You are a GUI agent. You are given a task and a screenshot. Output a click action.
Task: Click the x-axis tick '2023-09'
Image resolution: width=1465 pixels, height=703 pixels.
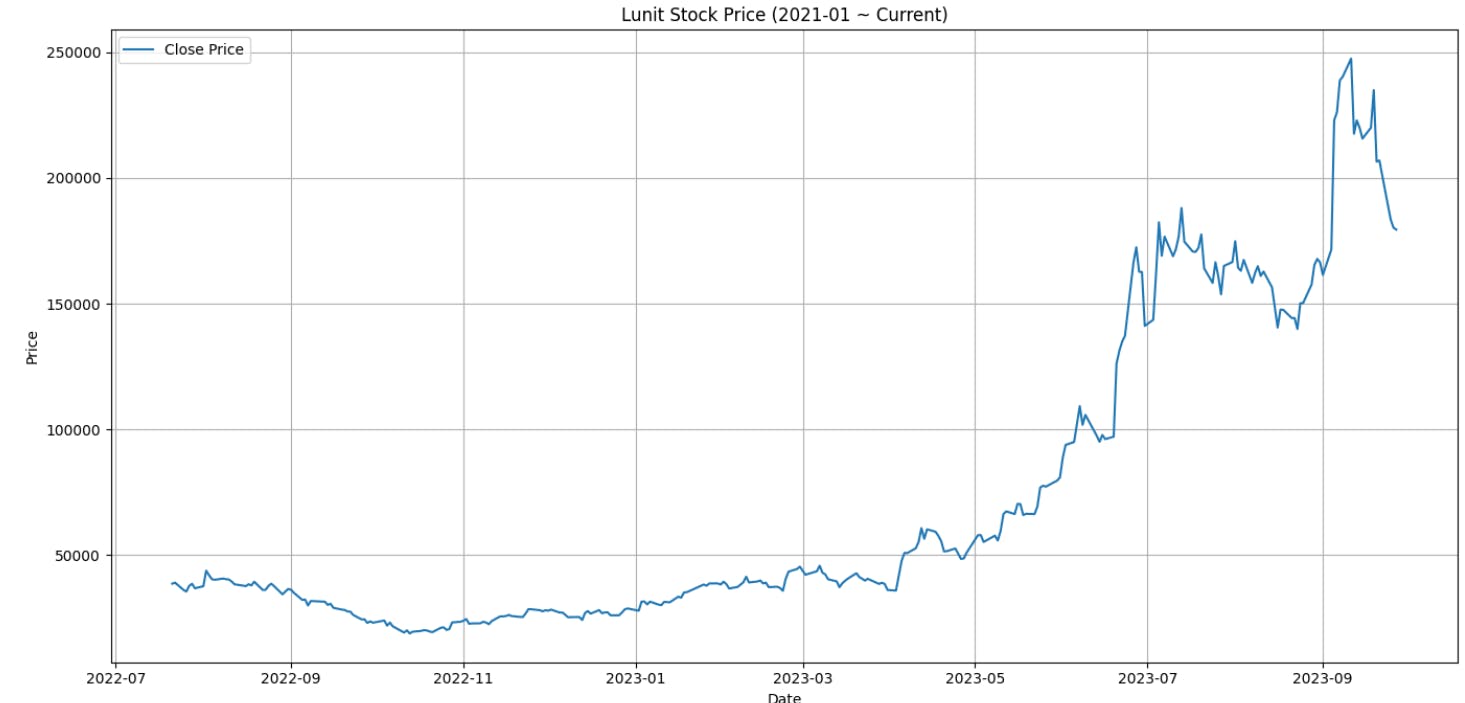tap(1322, 677)
